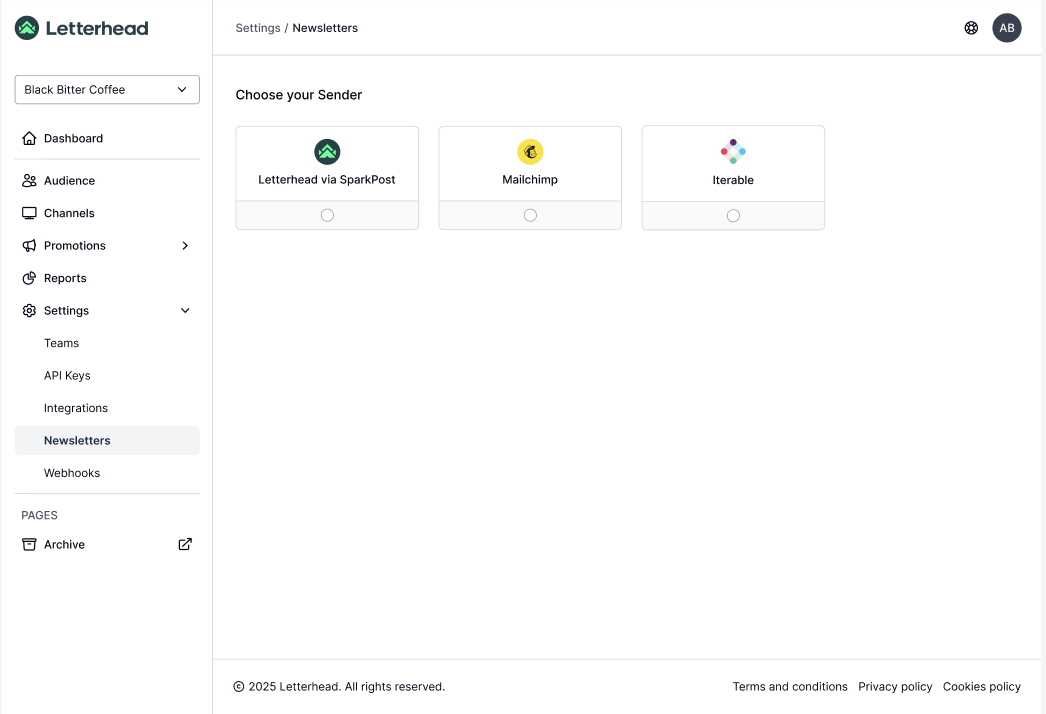Click the Dashboard home icon
The image size is (1046, 714).
(x=29, y=138)
